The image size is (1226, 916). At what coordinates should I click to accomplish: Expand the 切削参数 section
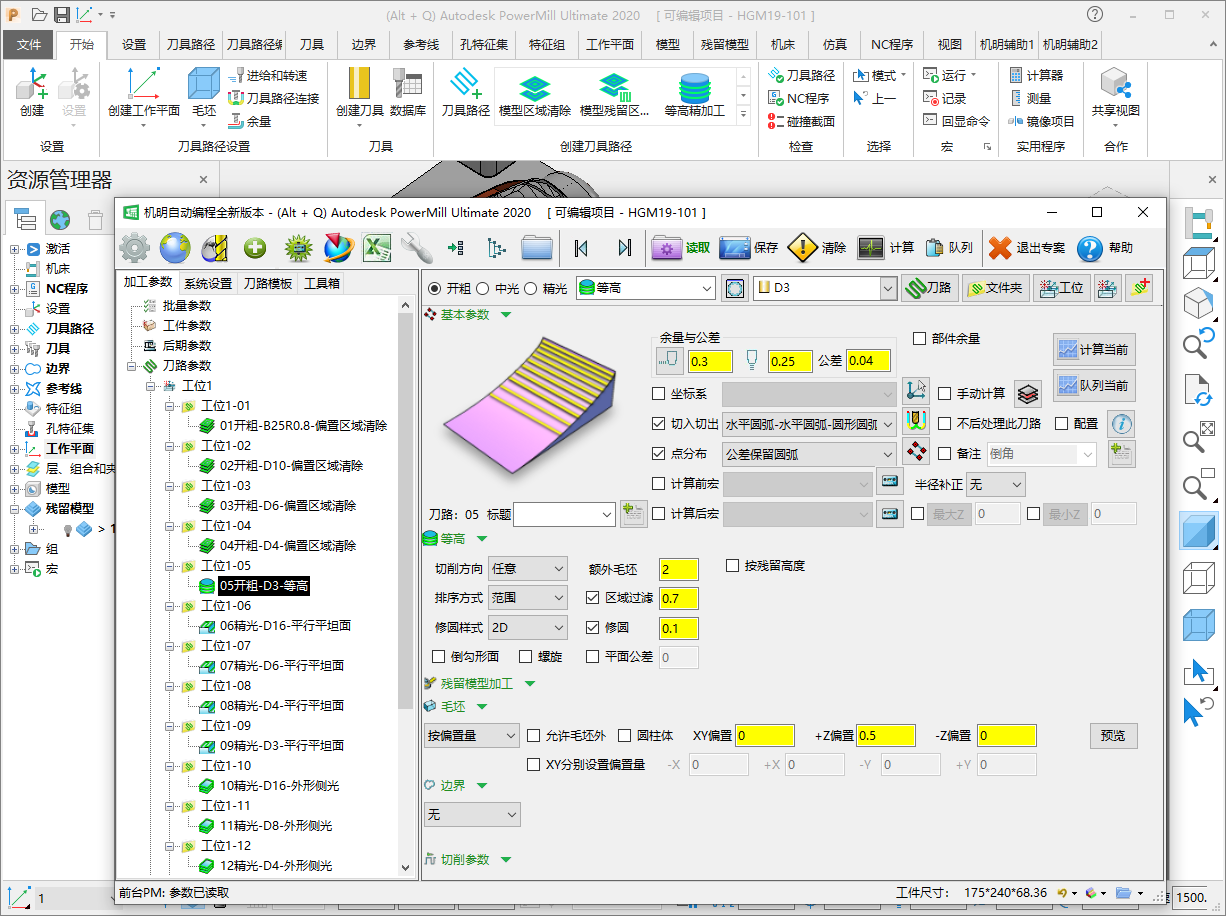click(x=505, y=859)
